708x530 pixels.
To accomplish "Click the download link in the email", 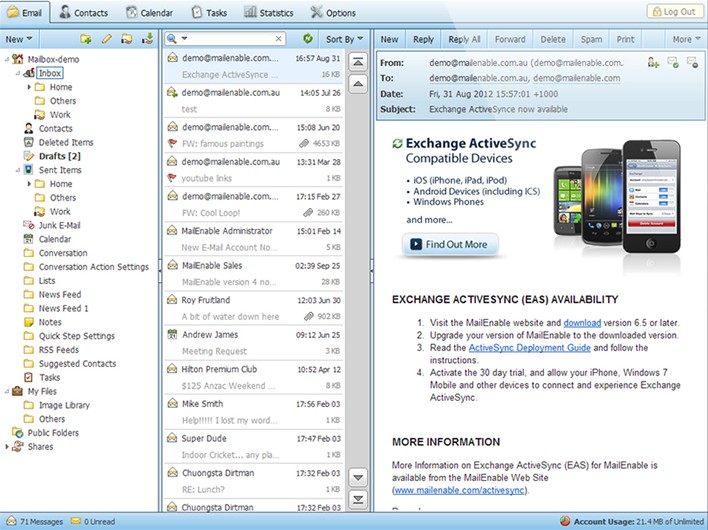I will coord(582,323).
